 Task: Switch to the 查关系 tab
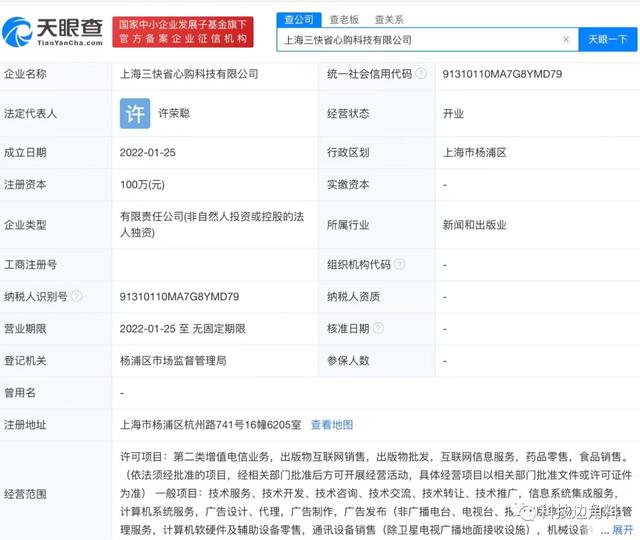(389, 20)
